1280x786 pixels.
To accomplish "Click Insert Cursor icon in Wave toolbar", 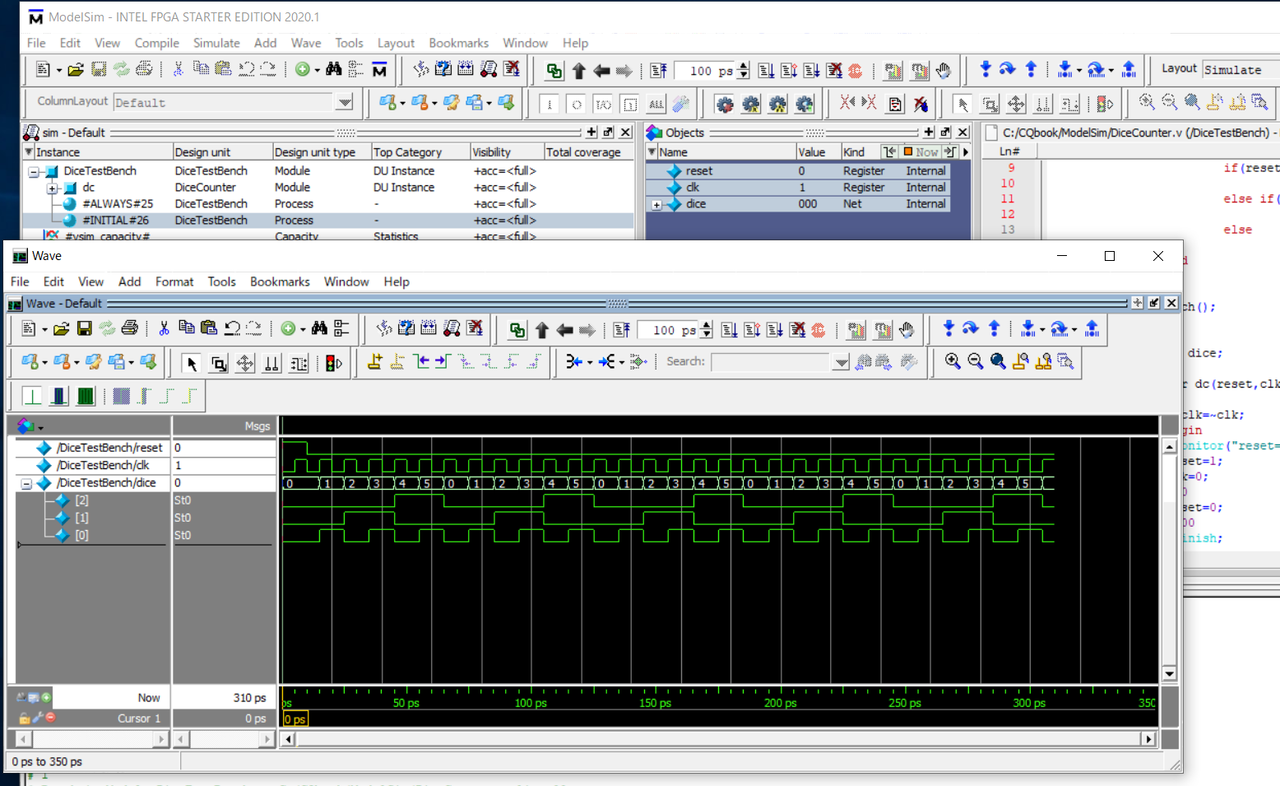I will [x=375, y=362].
